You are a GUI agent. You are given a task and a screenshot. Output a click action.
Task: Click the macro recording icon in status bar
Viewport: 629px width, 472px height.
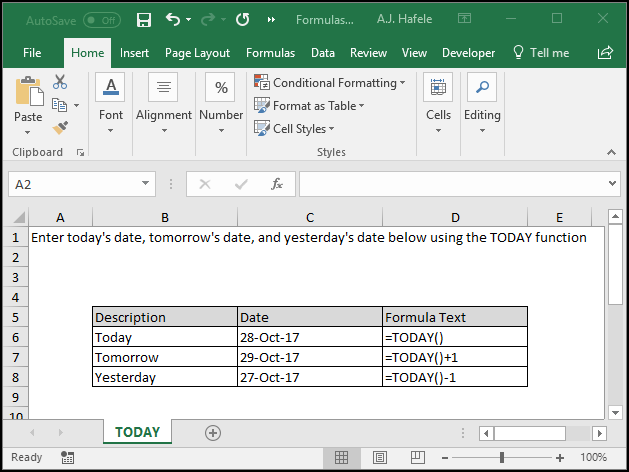[x=67, y=458]
